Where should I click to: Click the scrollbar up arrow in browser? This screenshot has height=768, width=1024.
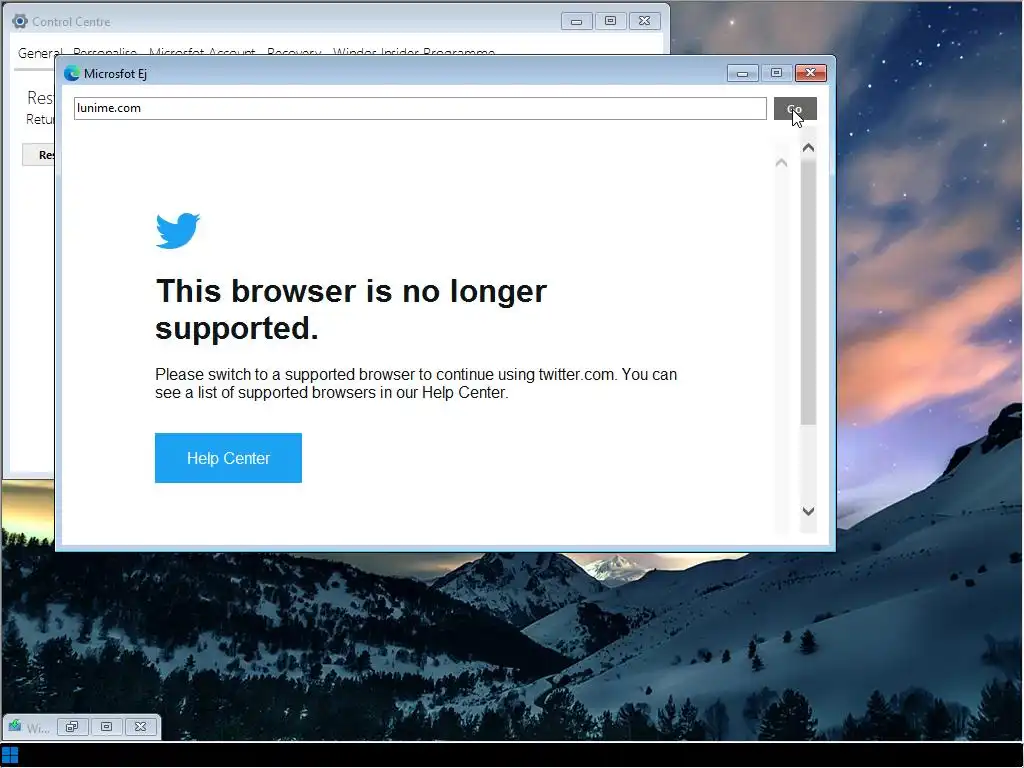point(808,148)
